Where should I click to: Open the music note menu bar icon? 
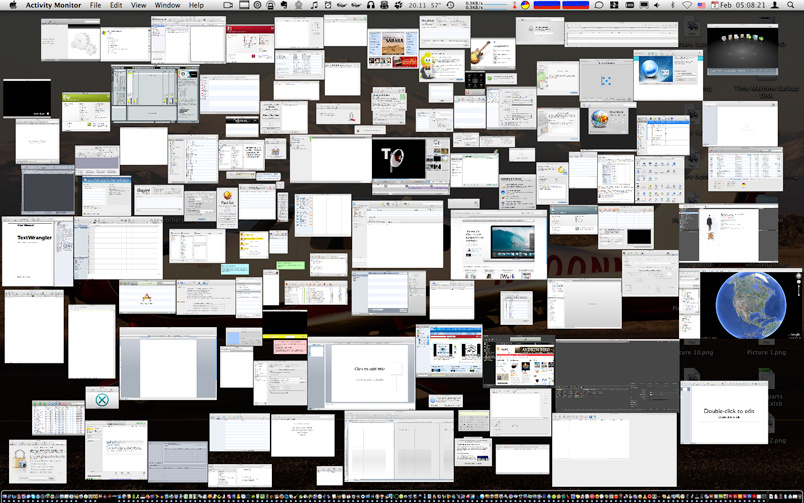(314, 5)
